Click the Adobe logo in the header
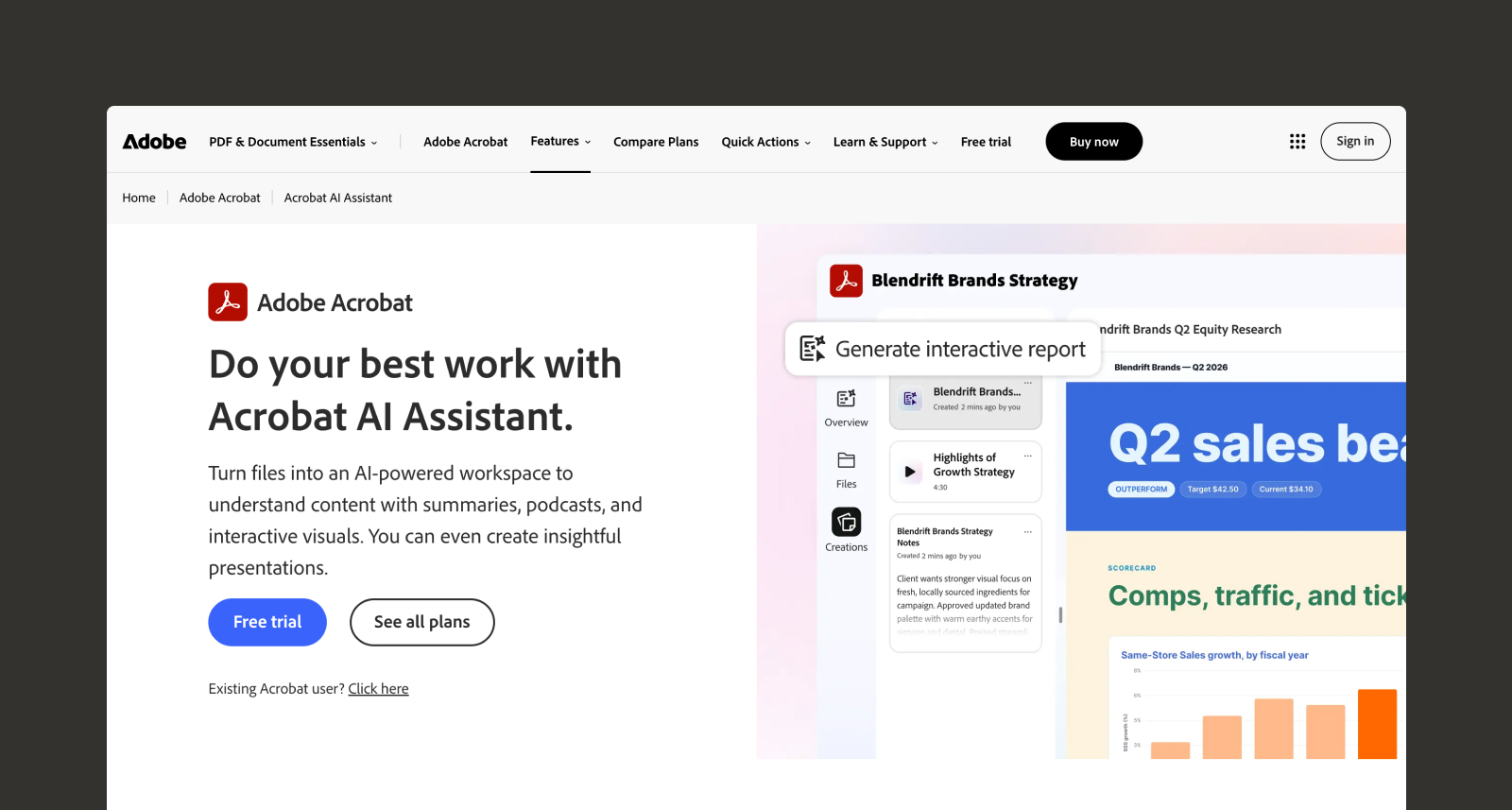The width and height of the screenshot is (1512, 810). coord(154,142)
